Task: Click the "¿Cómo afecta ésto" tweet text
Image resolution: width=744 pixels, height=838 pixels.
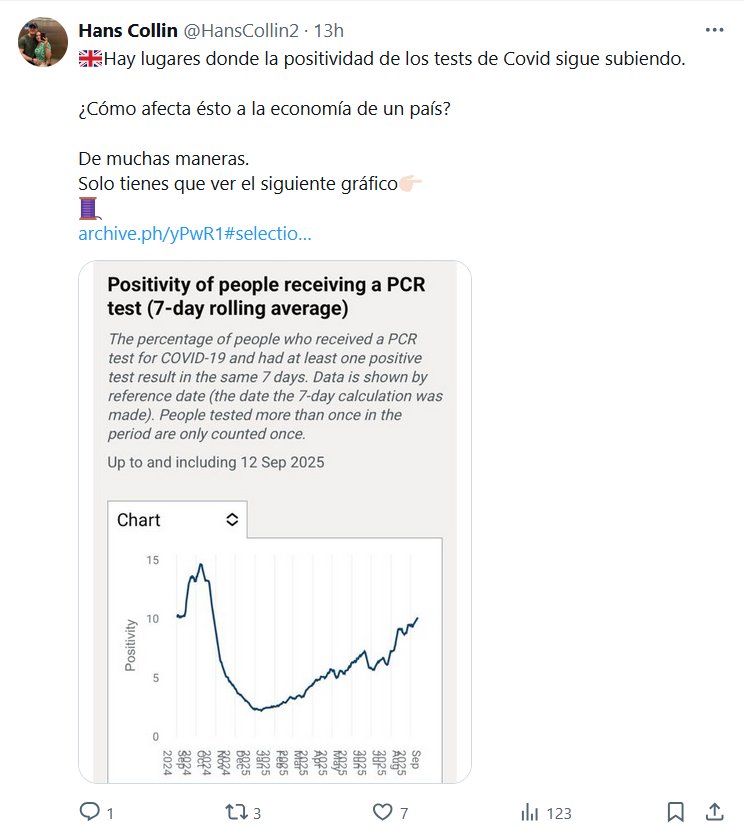Action: pyautogui.click(x=264, y=108)
